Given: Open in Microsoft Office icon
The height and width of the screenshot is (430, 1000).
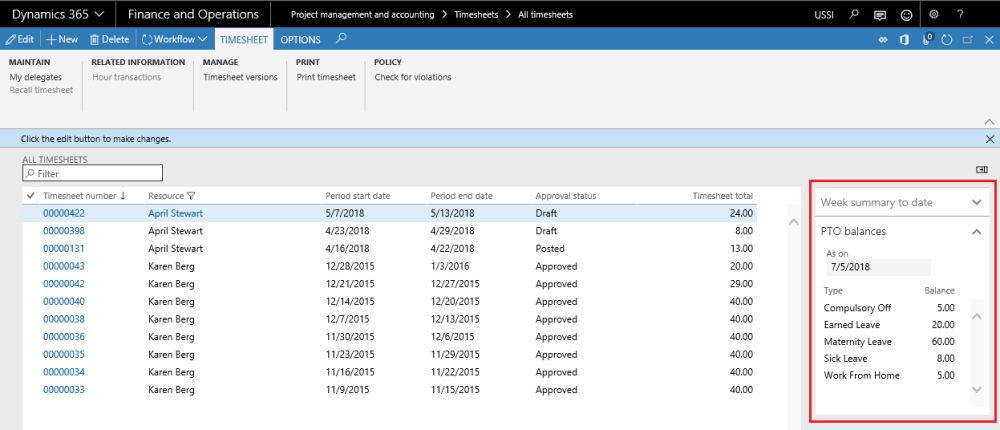Looking at the screenshot, I should point(904,39).
